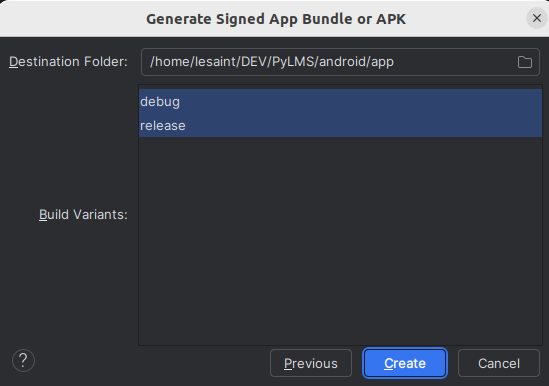Click the dialog title bar text
Viewport: 549px width, 386px height.
pos(276,19)
